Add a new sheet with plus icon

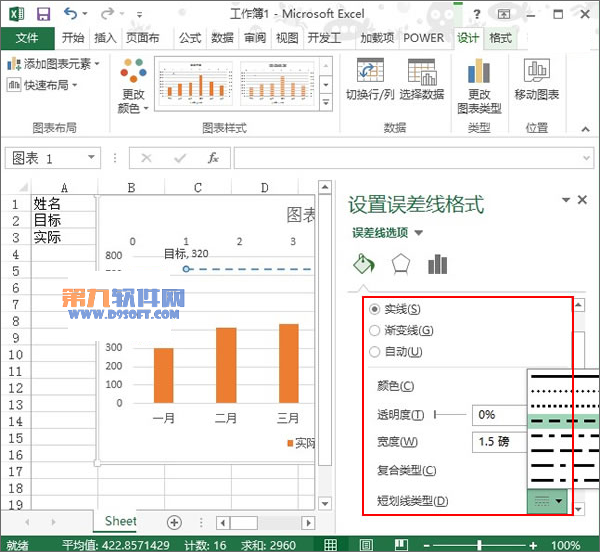tap(174, 522)
